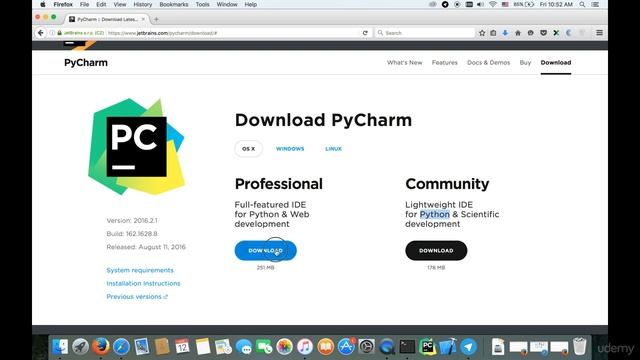640x360 pixels.
Task: Open Launchpad rocket icon in dock
Action: (x=80, y=347)
